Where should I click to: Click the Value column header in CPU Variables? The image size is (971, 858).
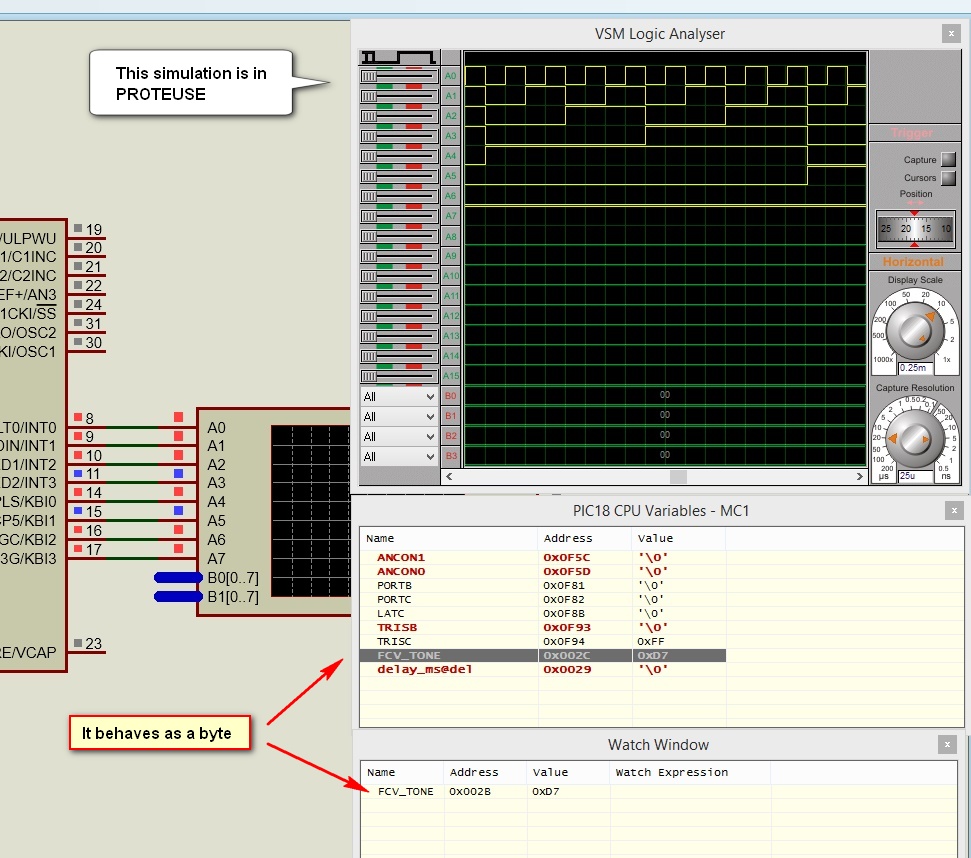(x=679, y=539)
